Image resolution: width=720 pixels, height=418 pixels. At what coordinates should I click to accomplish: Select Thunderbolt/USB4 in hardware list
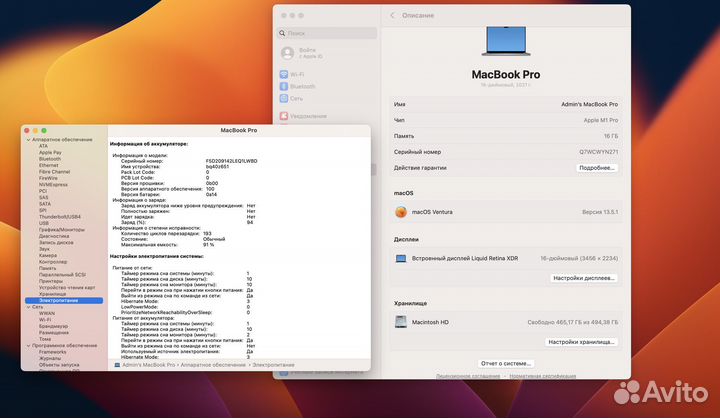point(60,217)
